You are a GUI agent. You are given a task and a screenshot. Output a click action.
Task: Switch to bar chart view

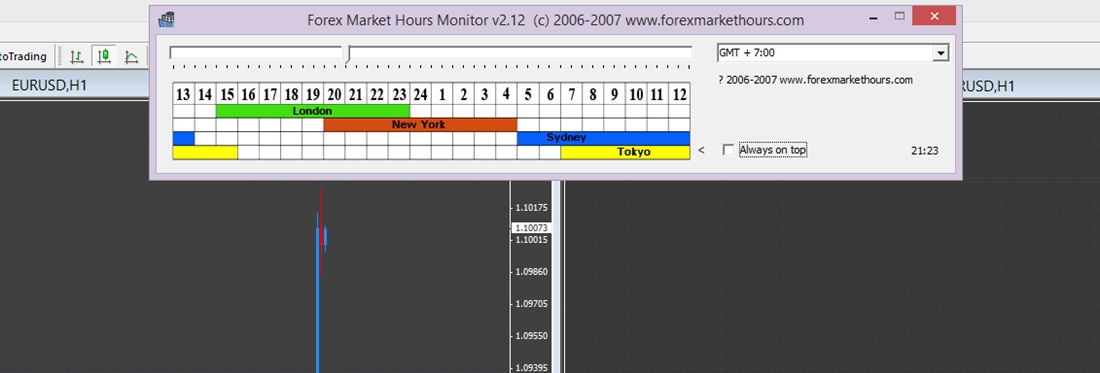tap(77, 56)
